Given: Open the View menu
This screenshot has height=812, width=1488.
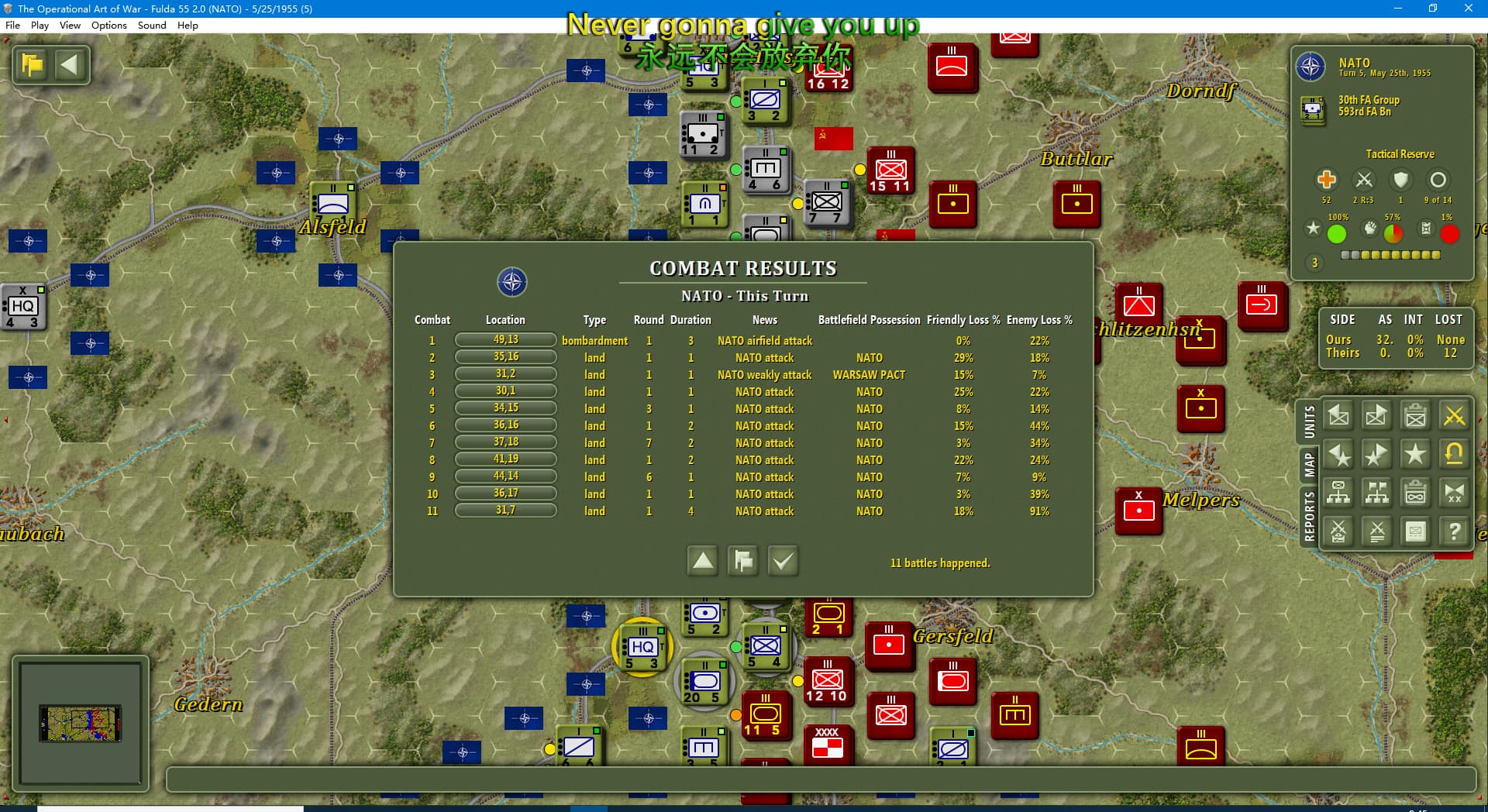Looking at the screenshot, I should tap(70, 25).
